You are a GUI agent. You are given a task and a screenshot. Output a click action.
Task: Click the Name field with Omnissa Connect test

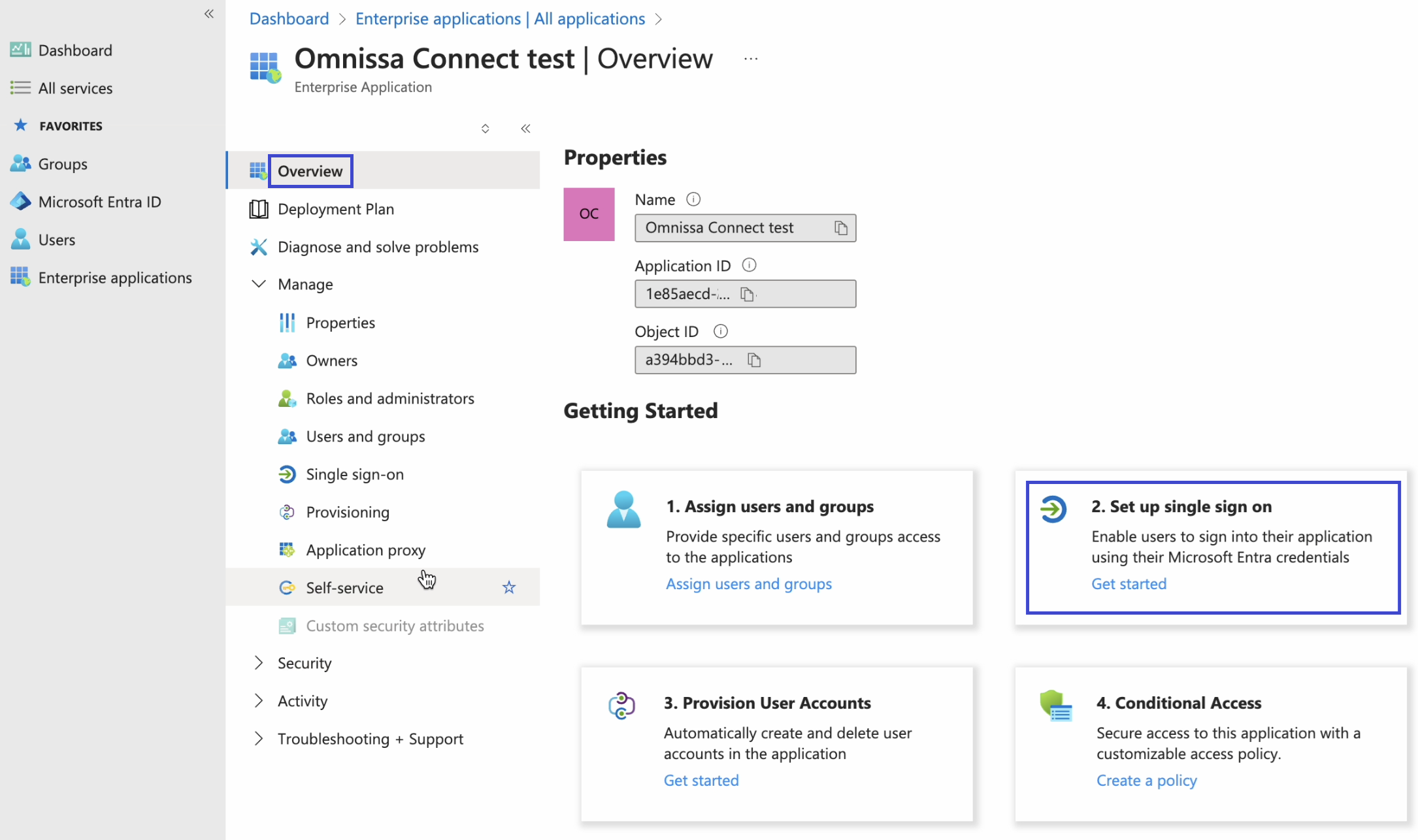(746, 228)
